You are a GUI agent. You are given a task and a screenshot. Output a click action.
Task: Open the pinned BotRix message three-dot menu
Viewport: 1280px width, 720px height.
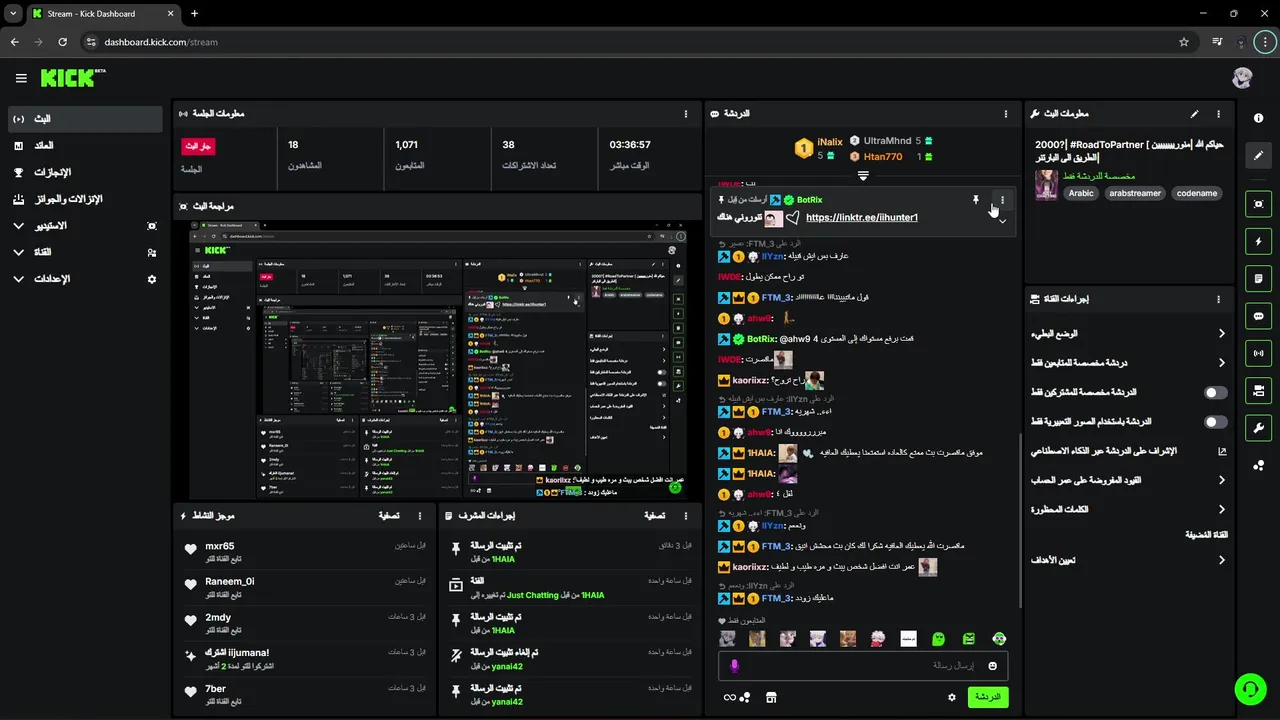pos(1002,200)
